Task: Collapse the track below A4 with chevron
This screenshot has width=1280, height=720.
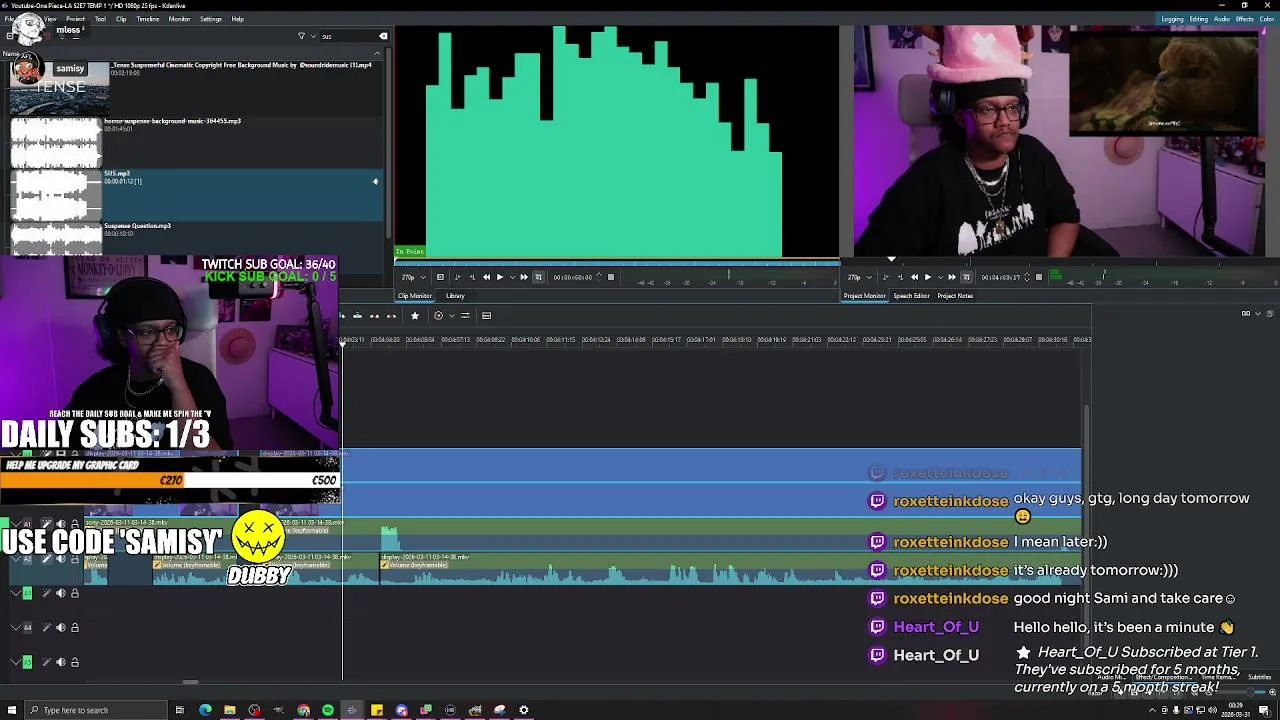Action: coord(14,662)
